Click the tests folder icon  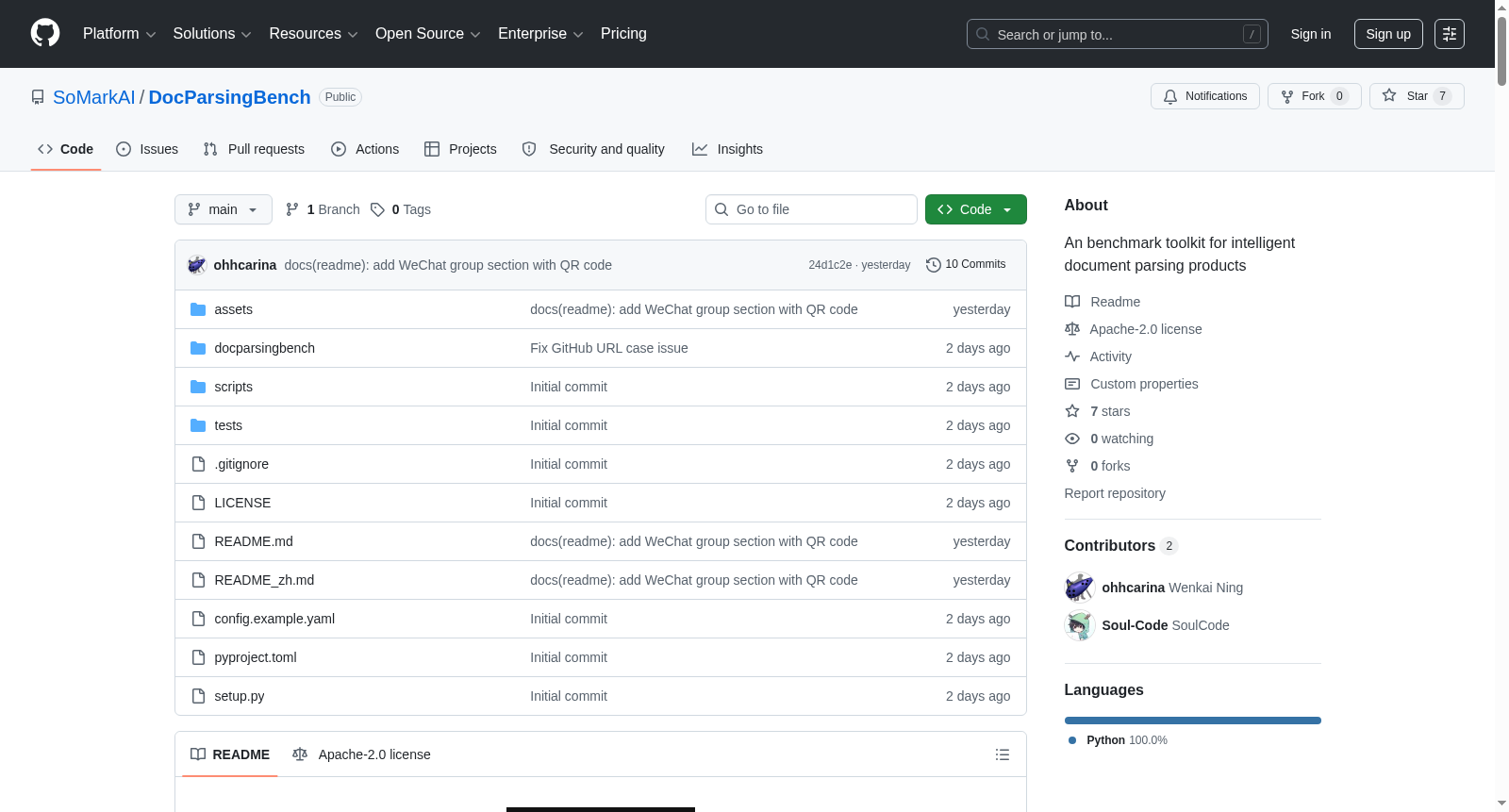point(198,425)
